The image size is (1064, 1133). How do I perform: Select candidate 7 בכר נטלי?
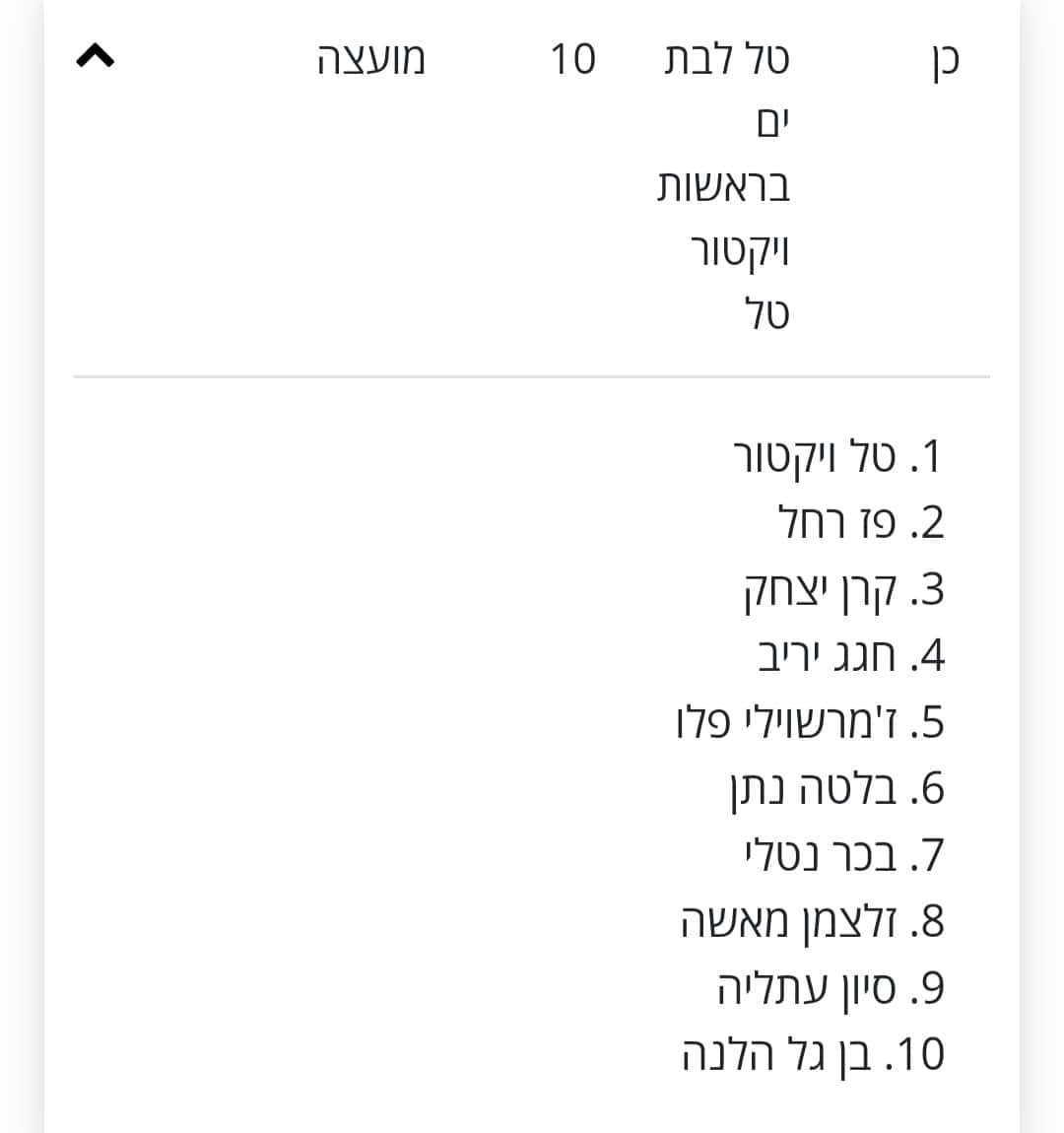(x=844, y=855)
